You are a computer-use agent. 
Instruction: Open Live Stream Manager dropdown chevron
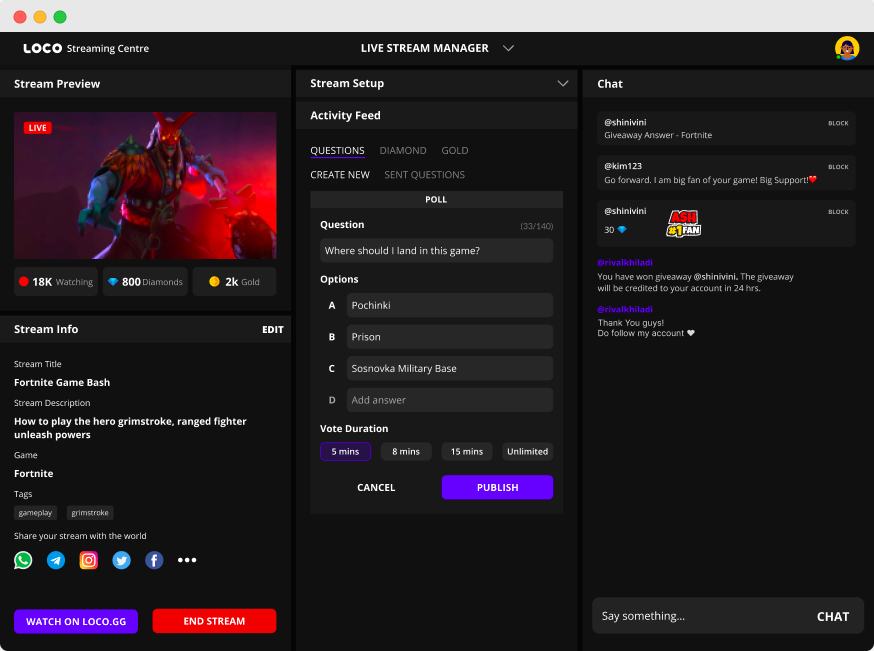click(508, 48)
